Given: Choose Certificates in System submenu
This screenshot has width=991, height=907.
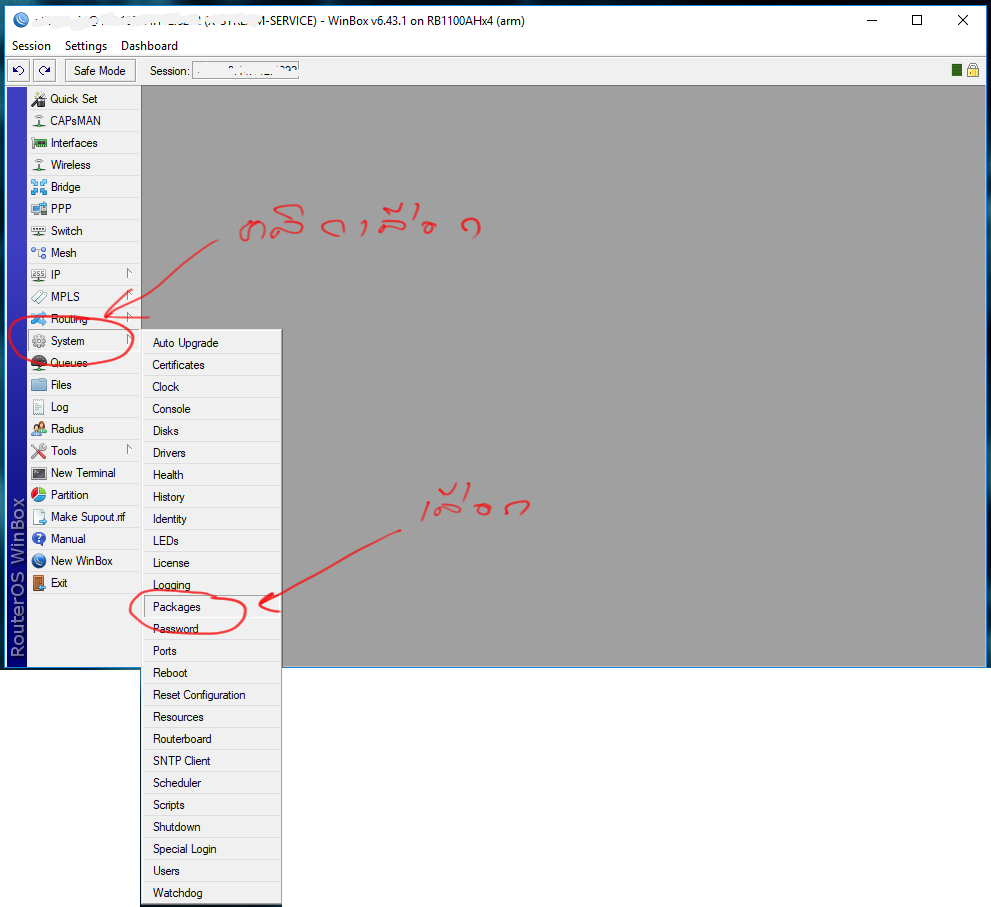Looking at the screenshot, I should point(212,365).
